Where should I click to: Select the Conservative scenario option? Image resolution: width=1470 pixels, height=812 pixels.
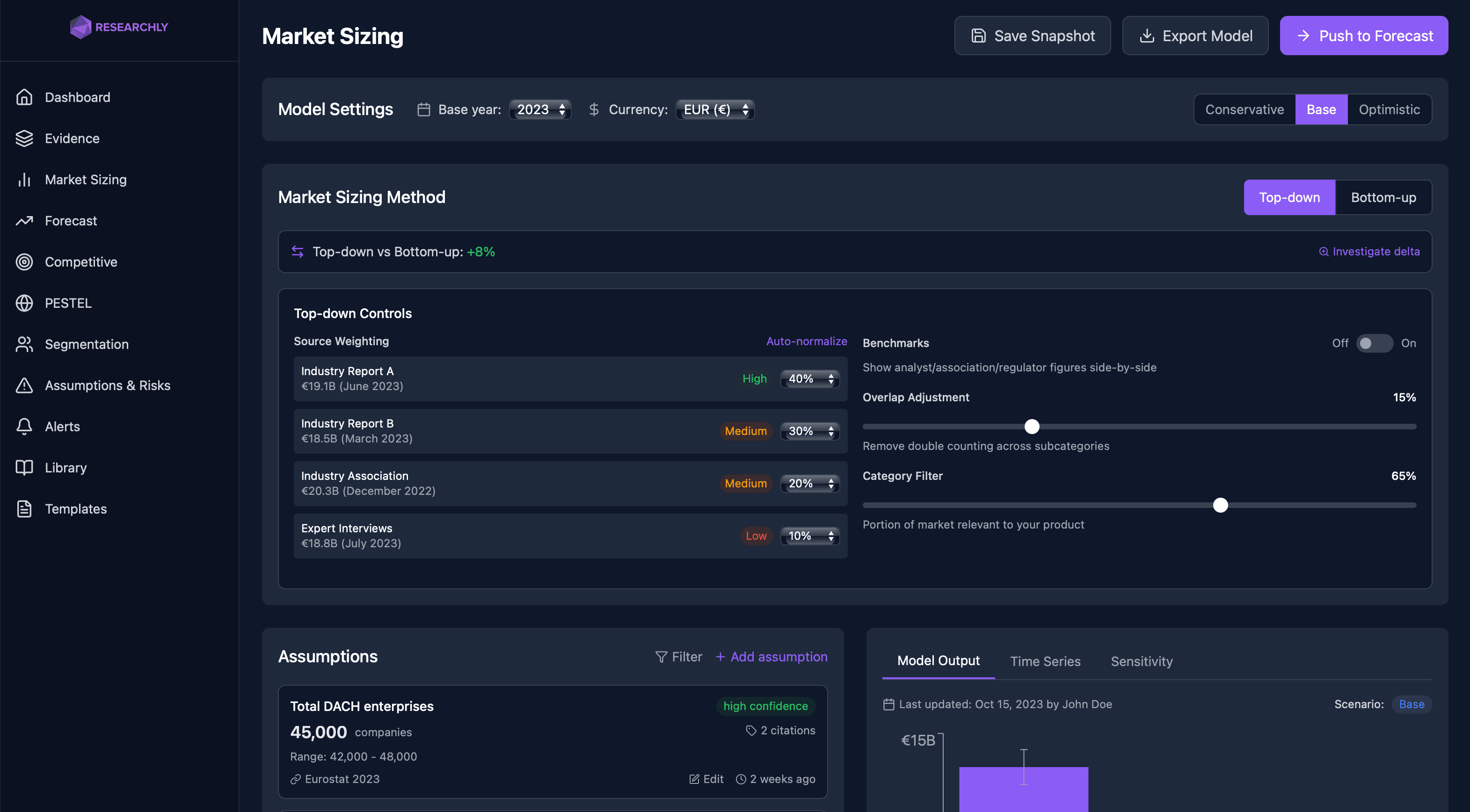tap(1244, 109)
